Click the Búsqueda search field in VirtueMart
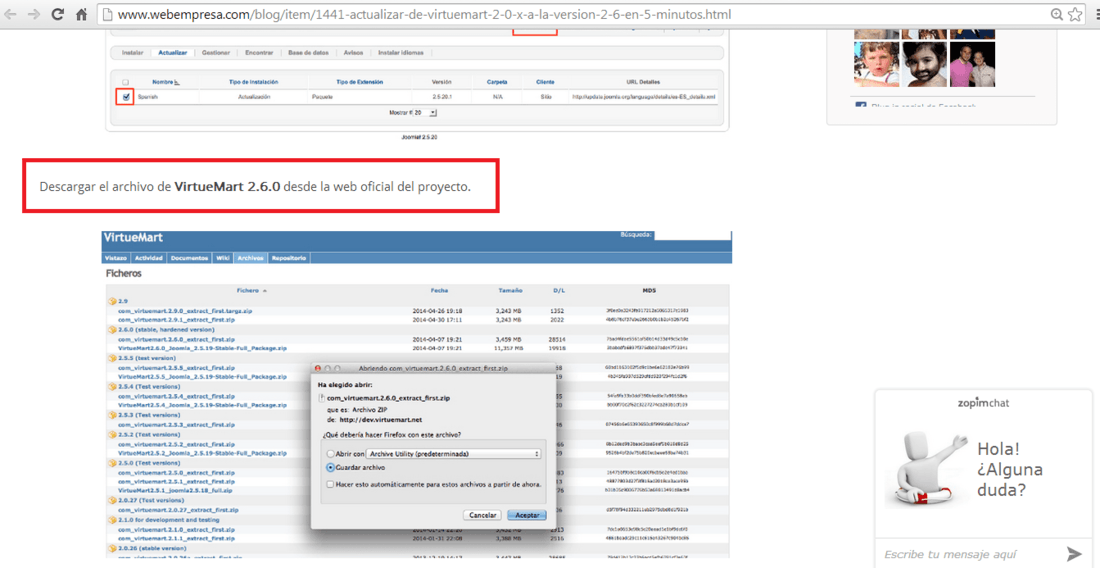Image resolution: width=1100 pixels, height=568 pixels. coord(692,236)
